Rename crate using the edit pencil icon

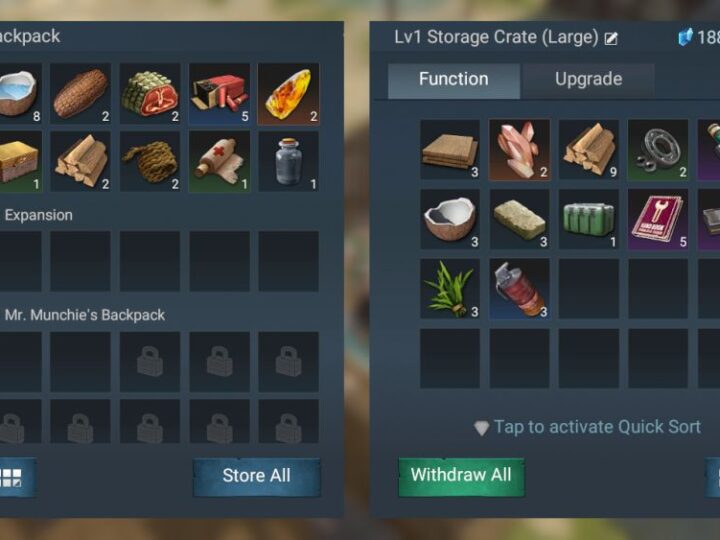coord(611,39)
